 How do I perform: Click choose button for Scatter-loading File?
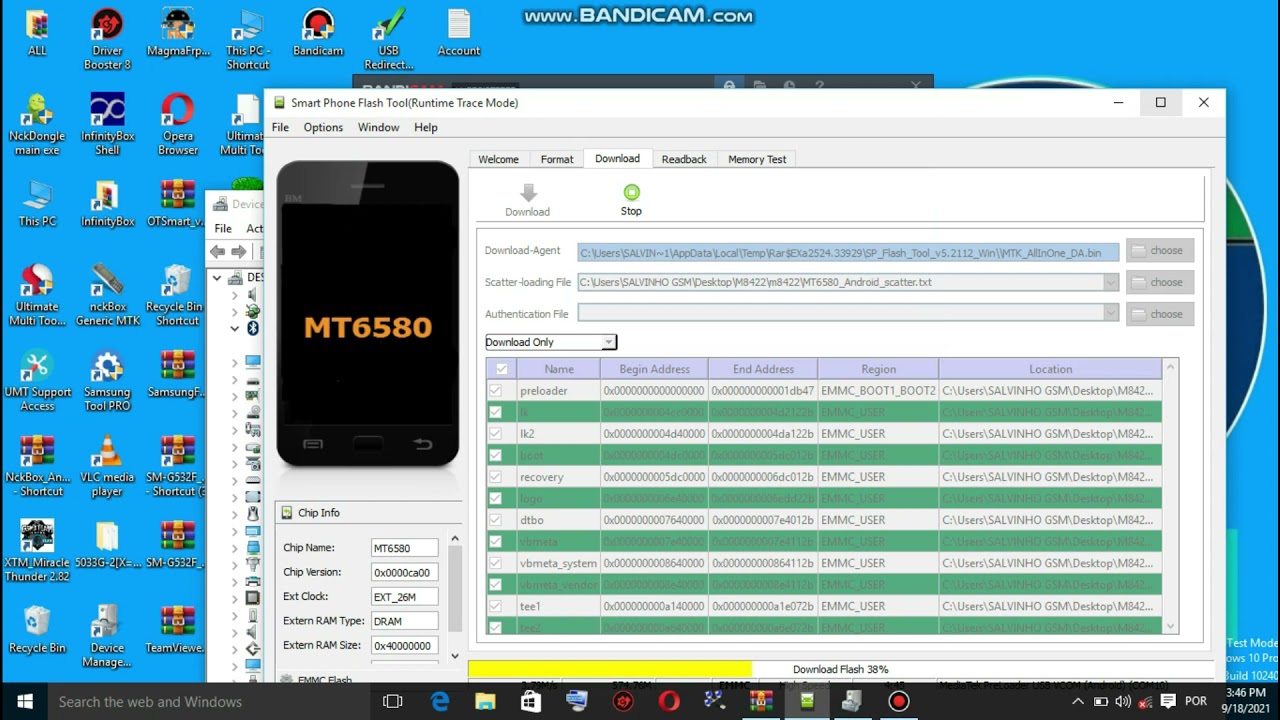tap(1160, 282)
